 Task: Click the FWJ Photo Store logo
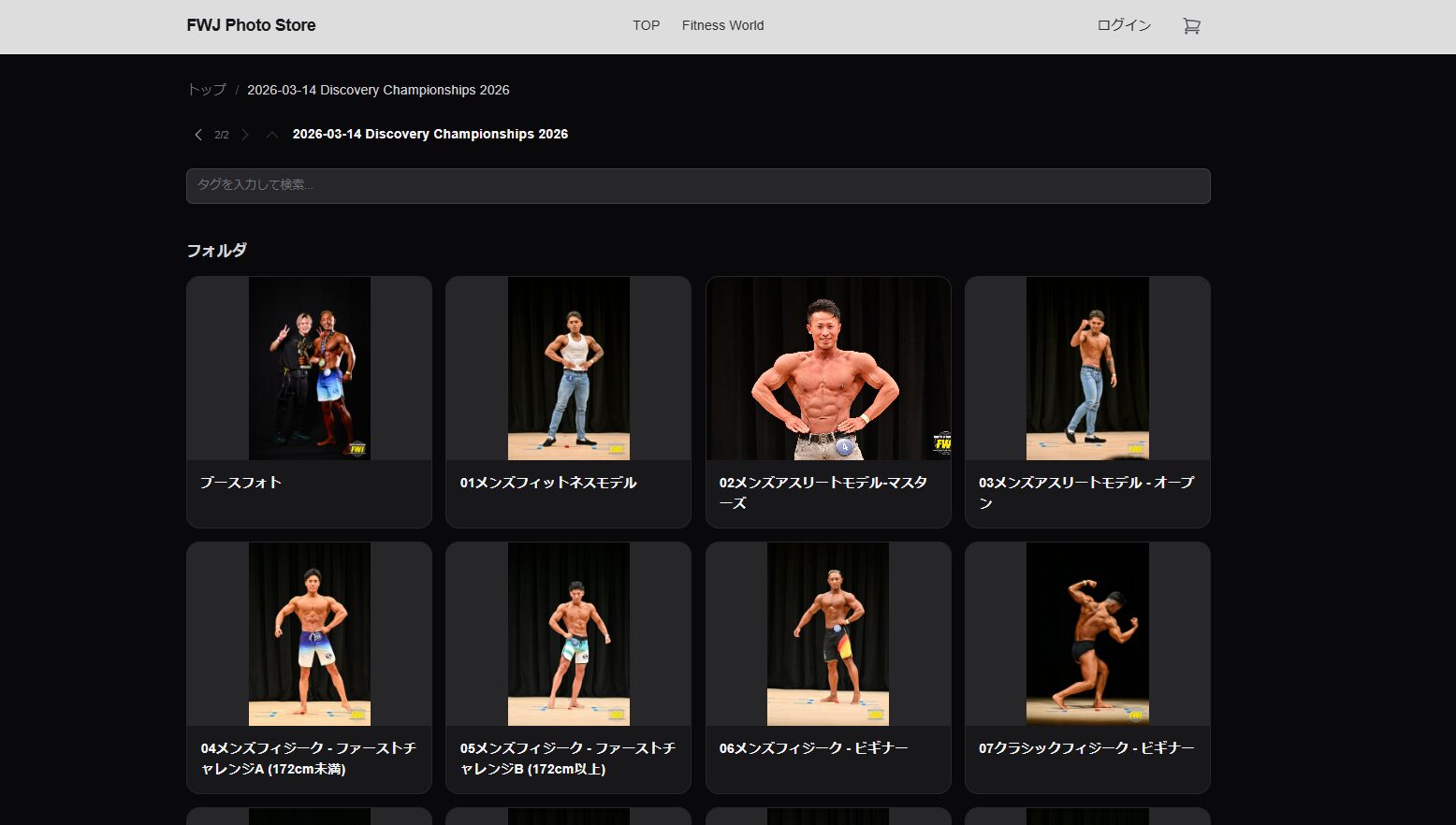251,25
